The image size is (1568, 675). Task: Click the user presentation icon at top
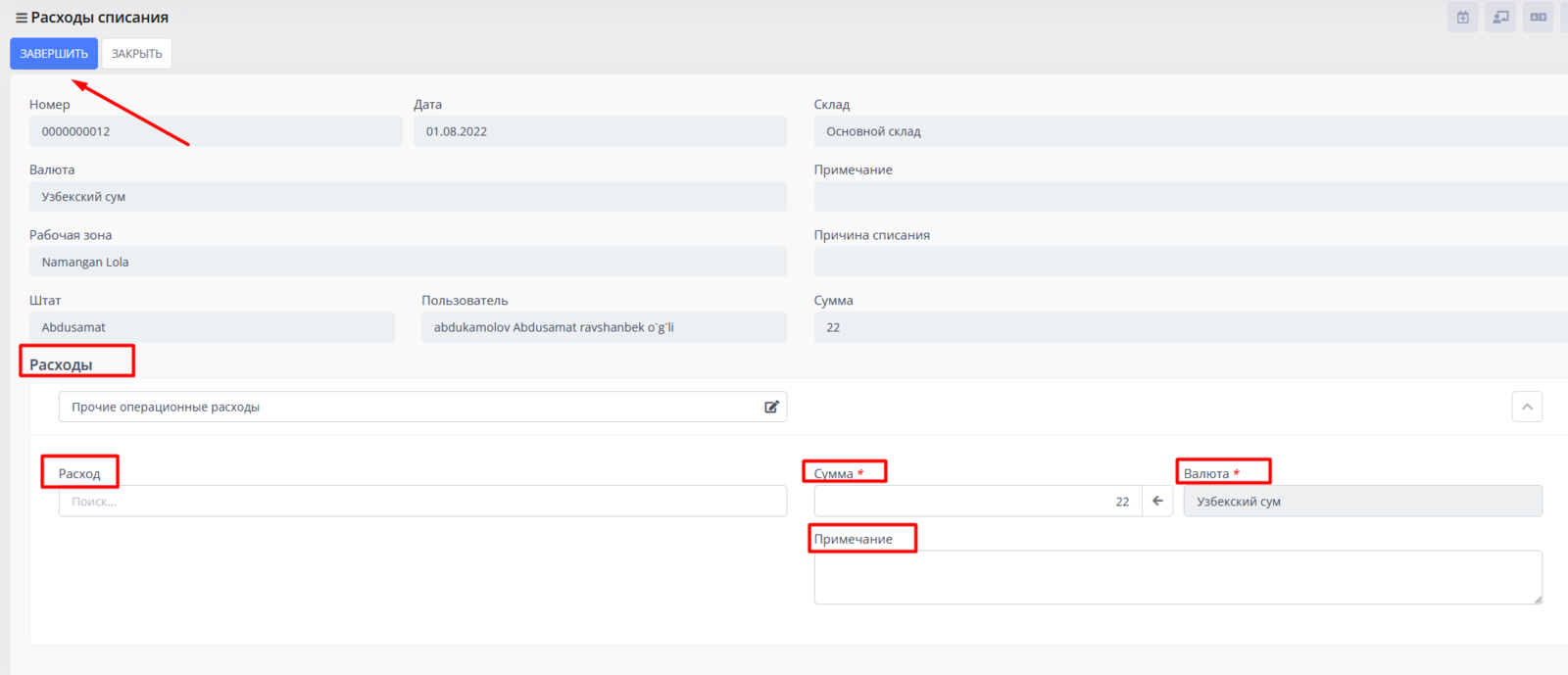pyautogui.click(x=1500, y=18)
